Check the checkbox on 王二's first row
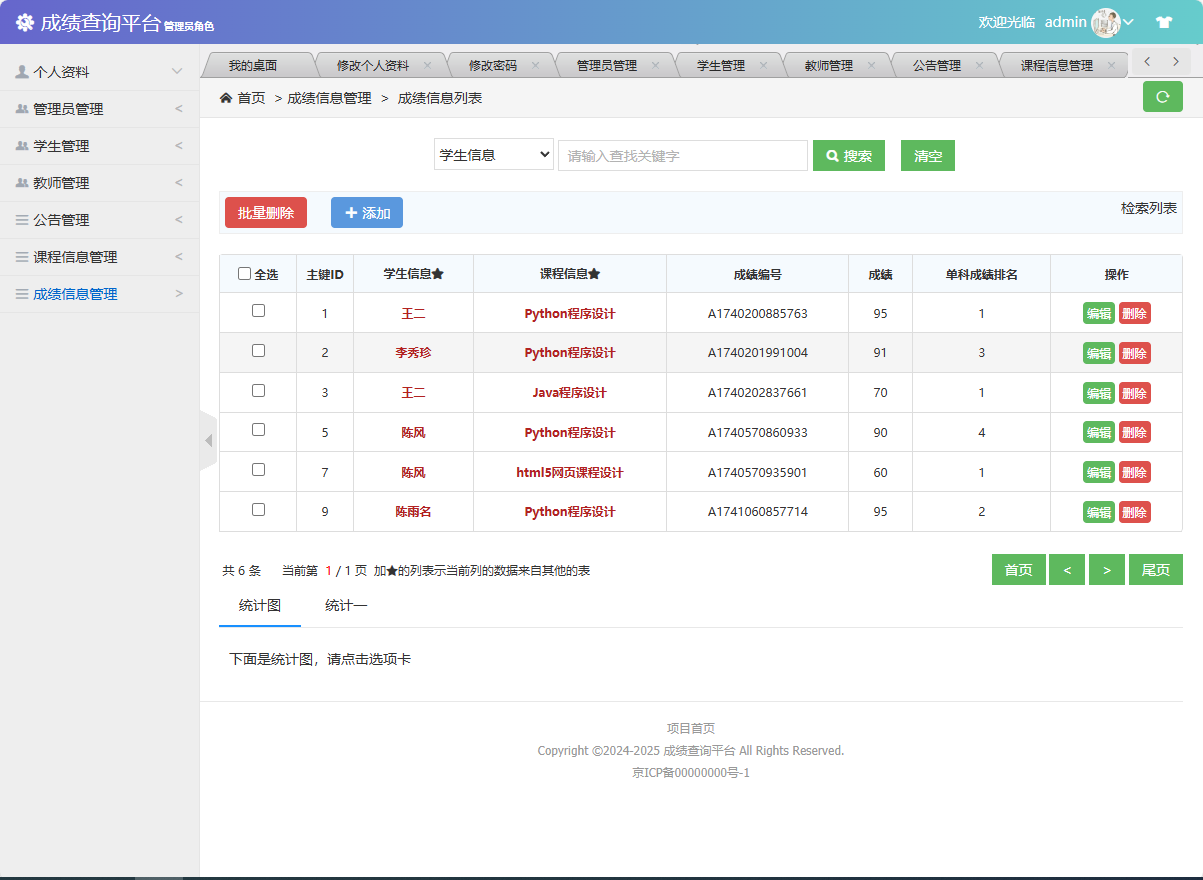Image resolution: width=1203 pixels, height=880 pixels. (x=258, y=313)
